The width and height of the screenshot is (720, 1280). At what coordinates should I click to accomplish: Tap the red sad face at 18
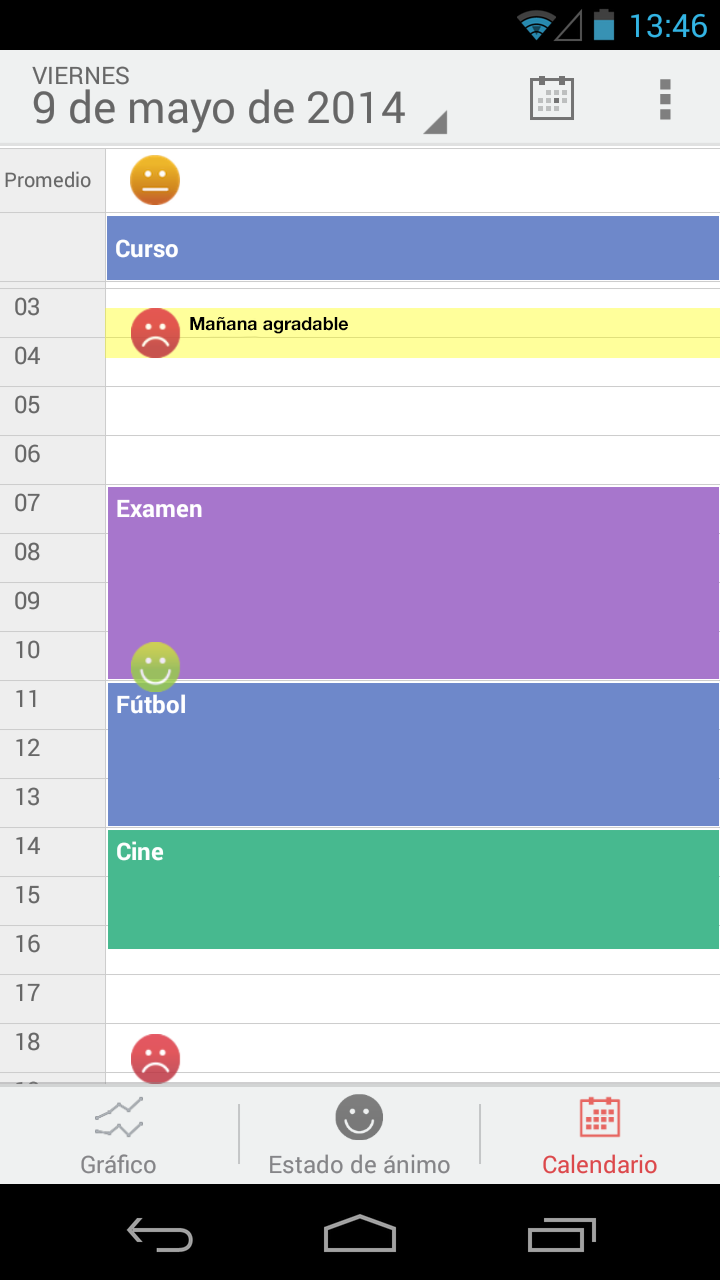(x=155, y=1058)
